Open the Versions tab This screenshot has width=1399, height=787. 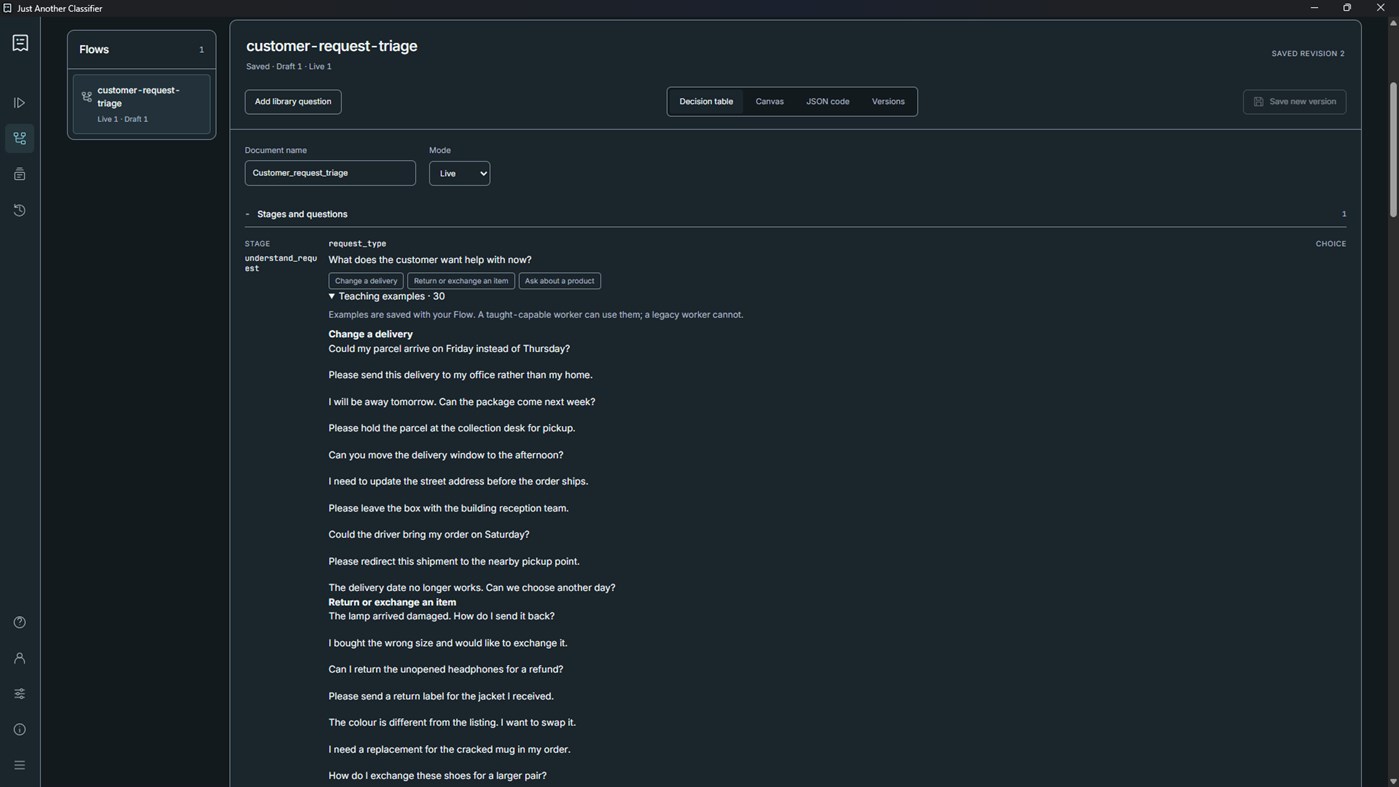(x=888, y=102)
